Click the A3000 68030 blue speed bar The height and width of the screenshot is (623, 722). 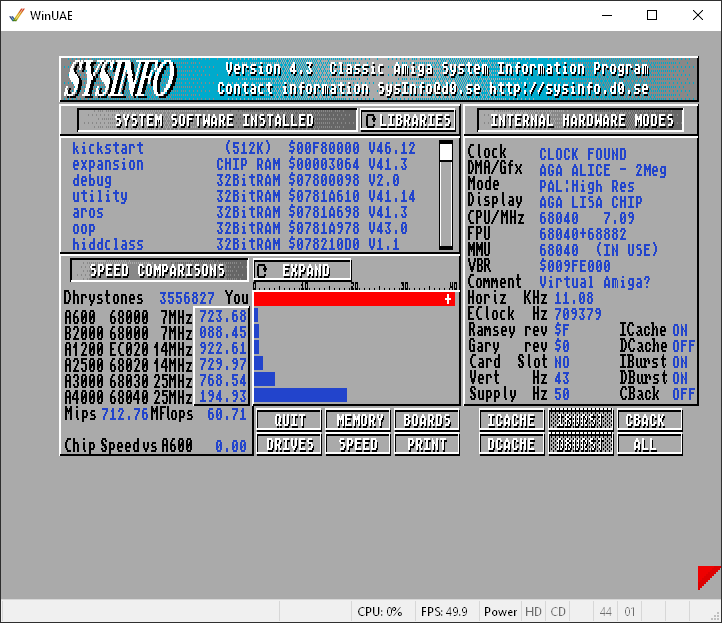pos(264,379)
